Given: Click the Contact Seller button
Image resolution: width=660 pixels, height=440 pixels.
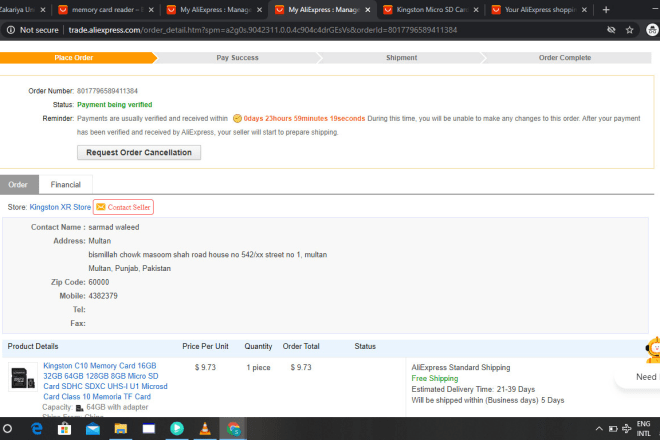Looking at the screenshot, I should tap(123, 207).
